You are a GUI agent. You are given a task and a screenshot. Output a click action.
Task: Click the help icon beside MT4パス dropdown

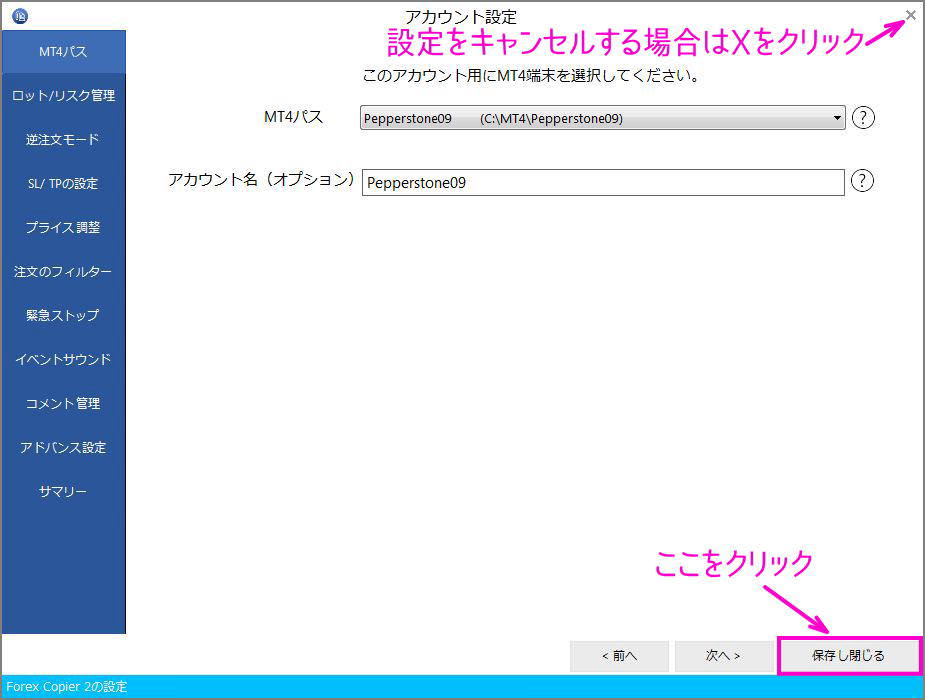click(863, 118)
